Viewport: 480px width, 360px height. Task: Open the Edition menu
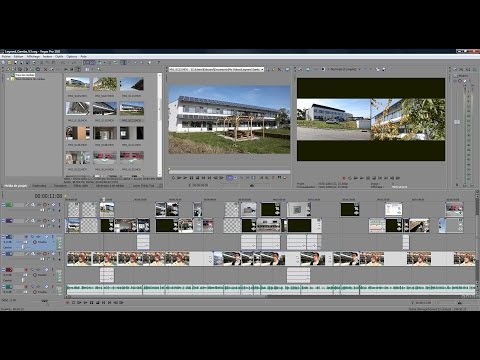pos(19,56)
